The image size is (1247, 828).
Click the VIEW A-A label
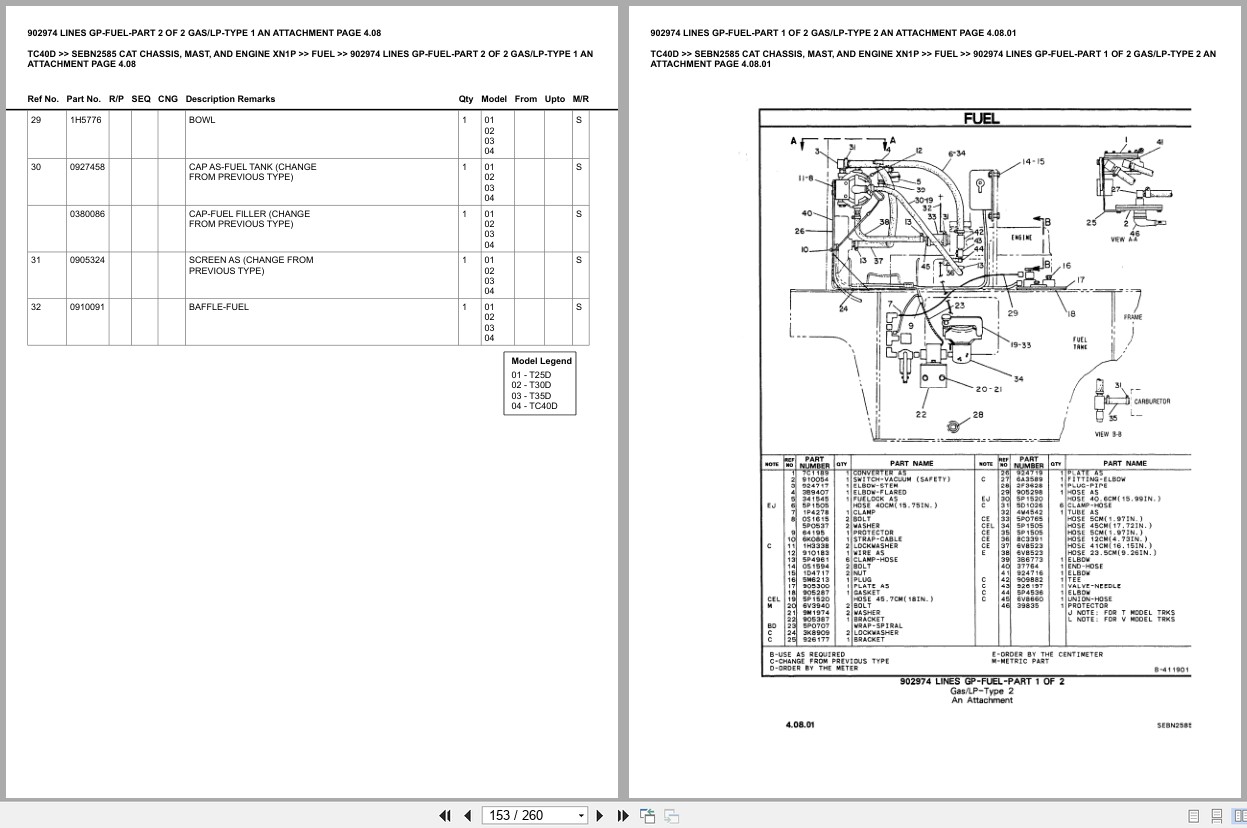(1125, 240)
